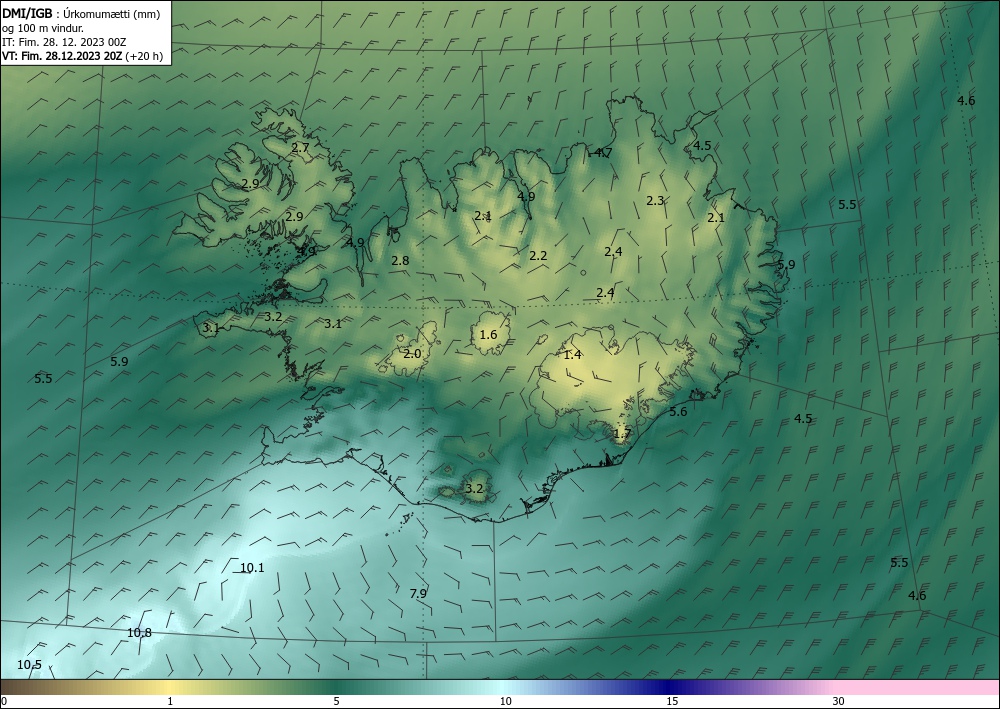
Task: Click the 4.7 value on the north coast
Action: (x=603, y=152)
